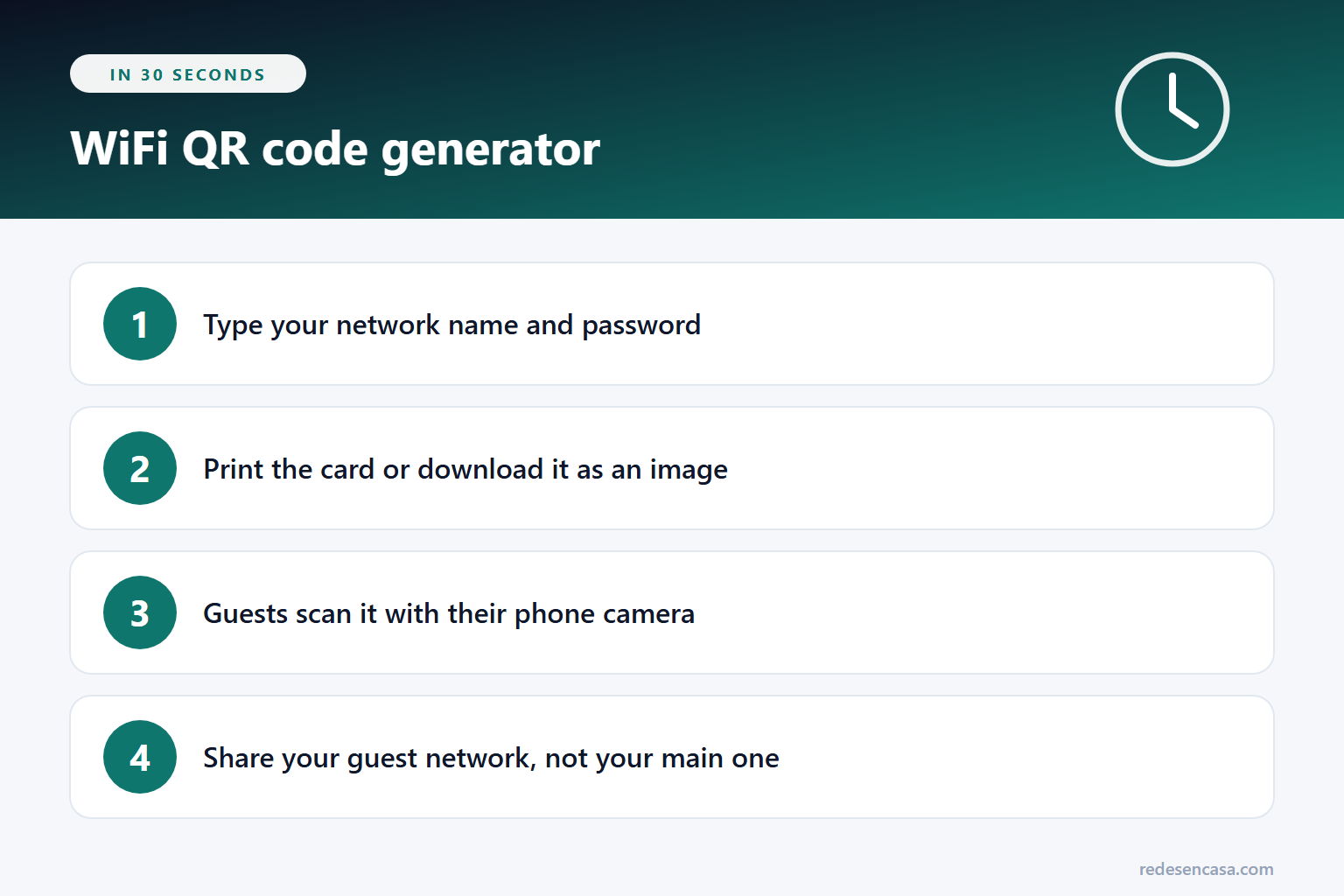Select "Guests scan it with their phone camera"
The width and height of the screenshot is (1344, 896).
click(449, 614)
